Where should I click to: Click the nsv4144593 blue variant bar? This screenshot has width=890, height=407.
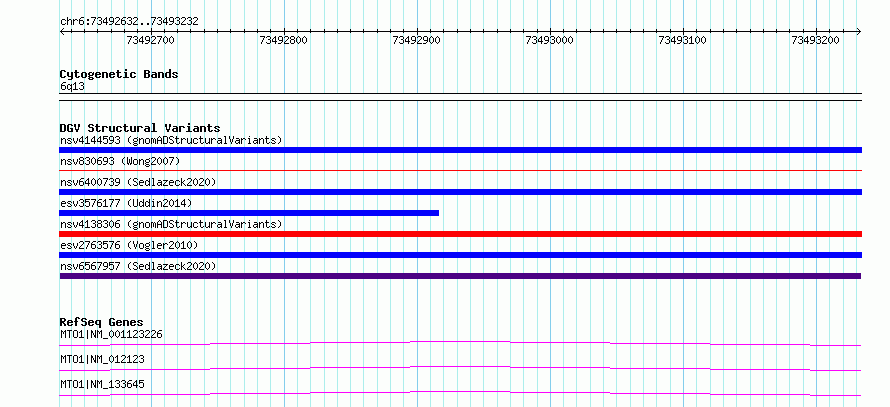tap(460, 150)
